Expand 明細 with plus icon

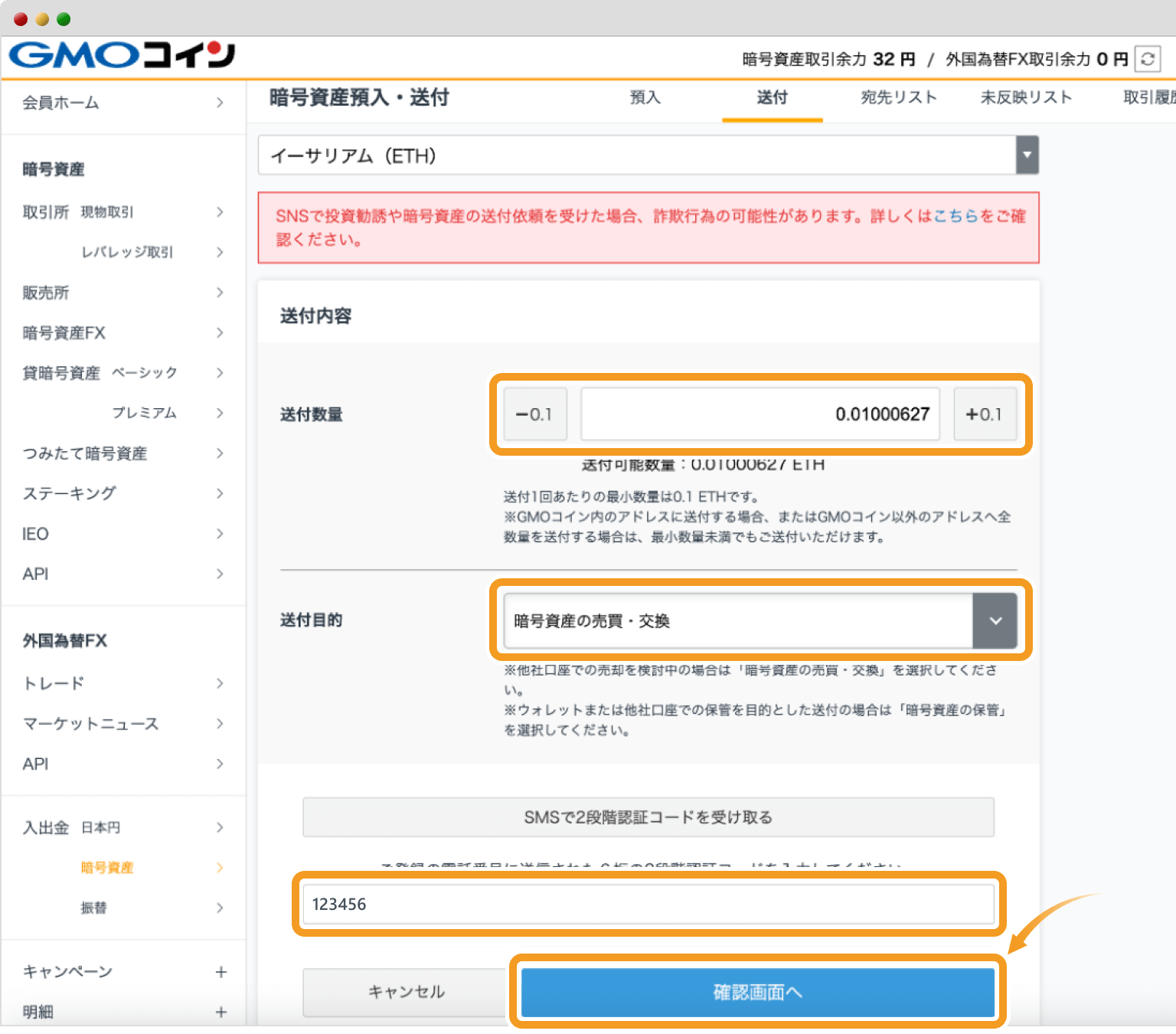220,1013
